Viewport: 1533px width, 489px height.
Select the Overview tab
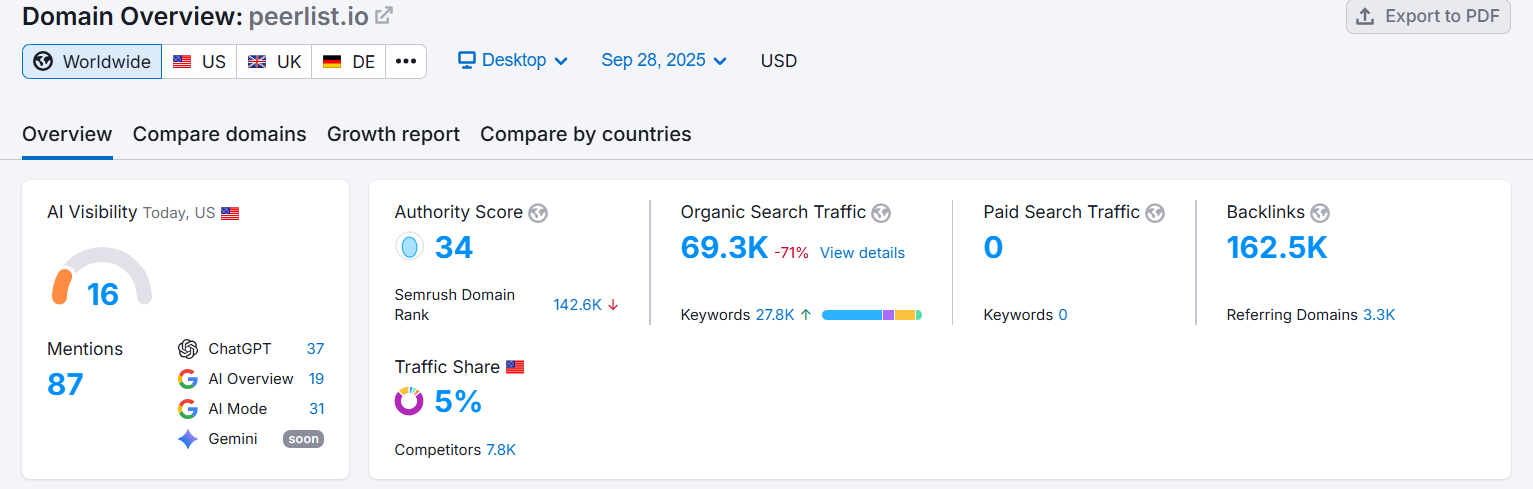tap(67, 134)
